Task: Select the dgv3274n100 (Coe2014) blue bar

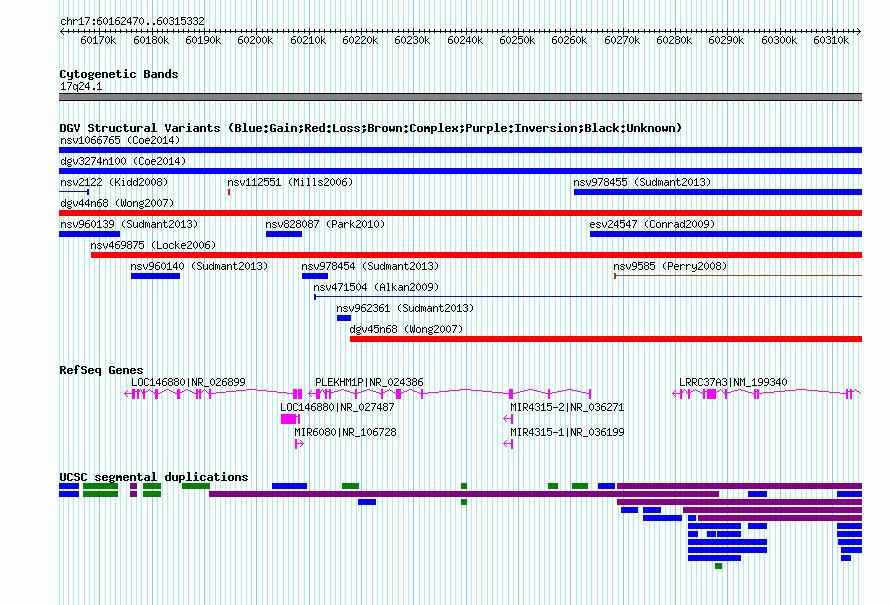Action: (x=460, y=171)
